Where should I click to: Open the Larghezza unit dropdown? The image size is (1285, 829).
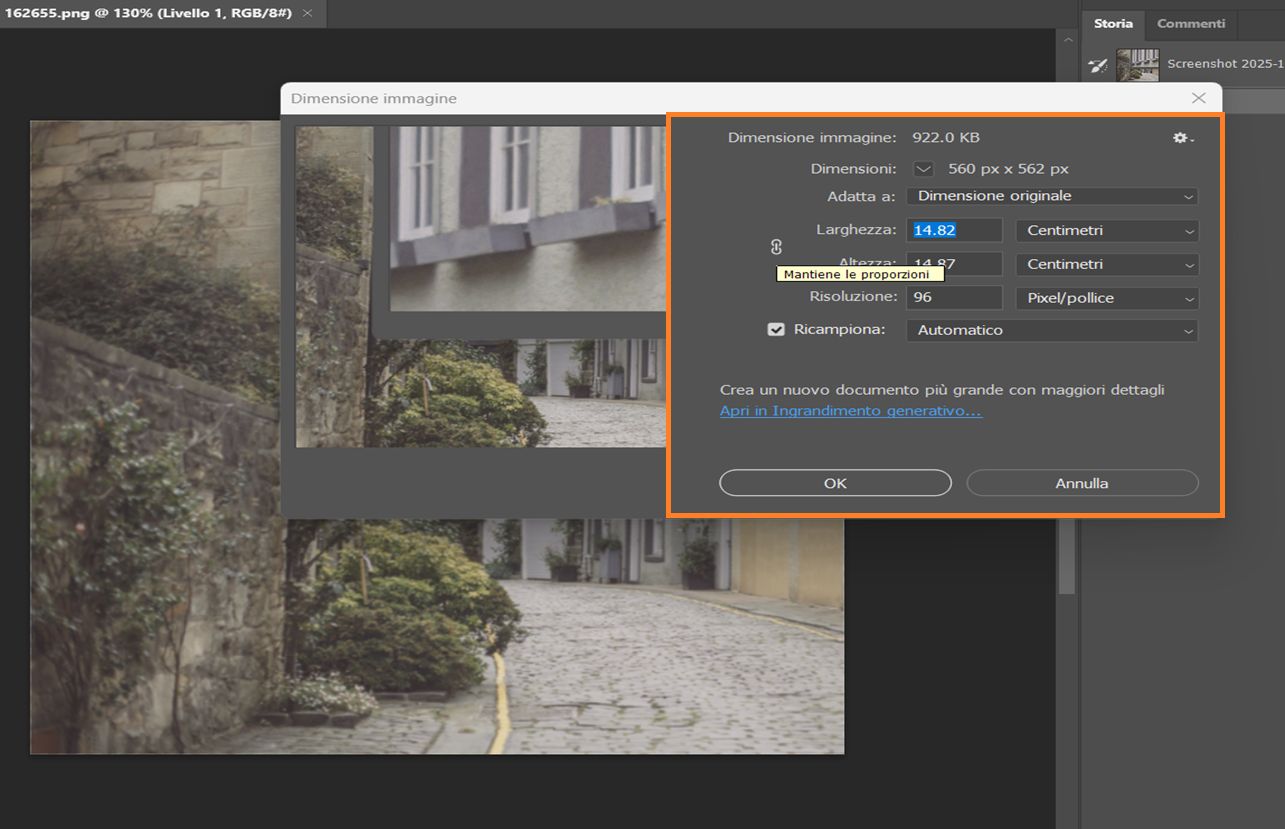point(1106,230)
